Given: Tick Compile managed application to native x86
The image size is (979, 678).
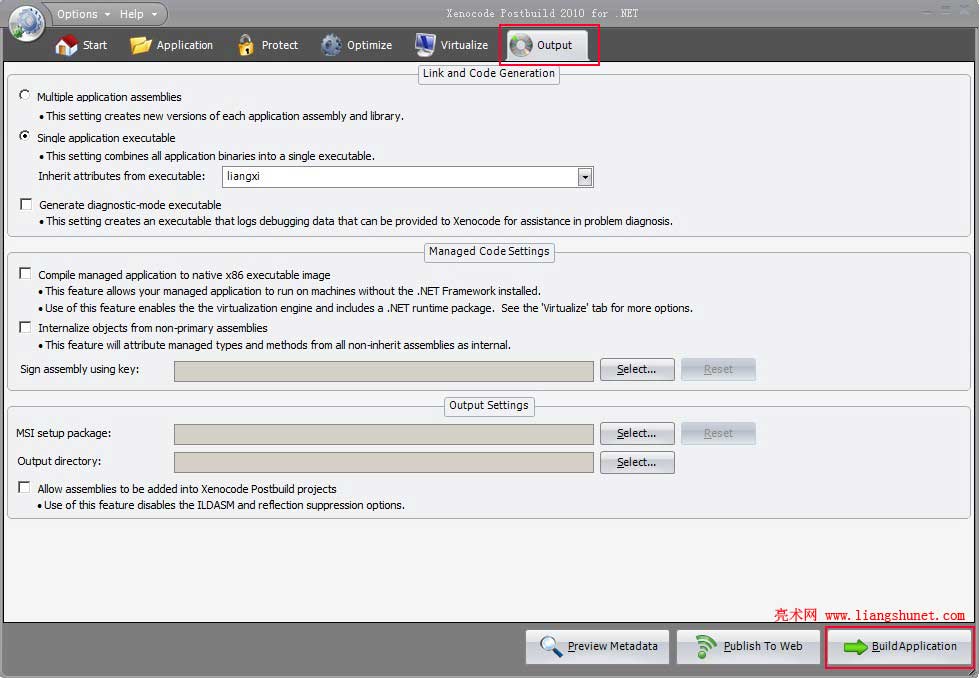Looking at the screenshot, I should 25,273.
